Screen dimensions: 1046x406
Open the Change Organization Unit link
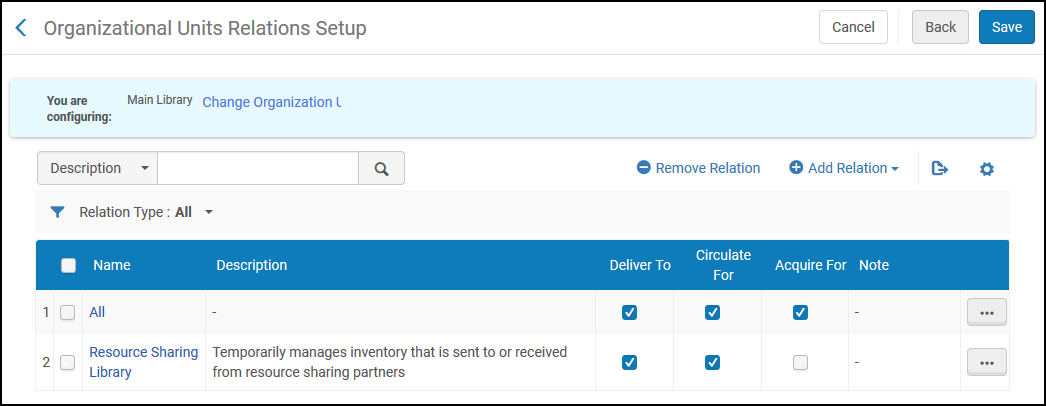271,102
